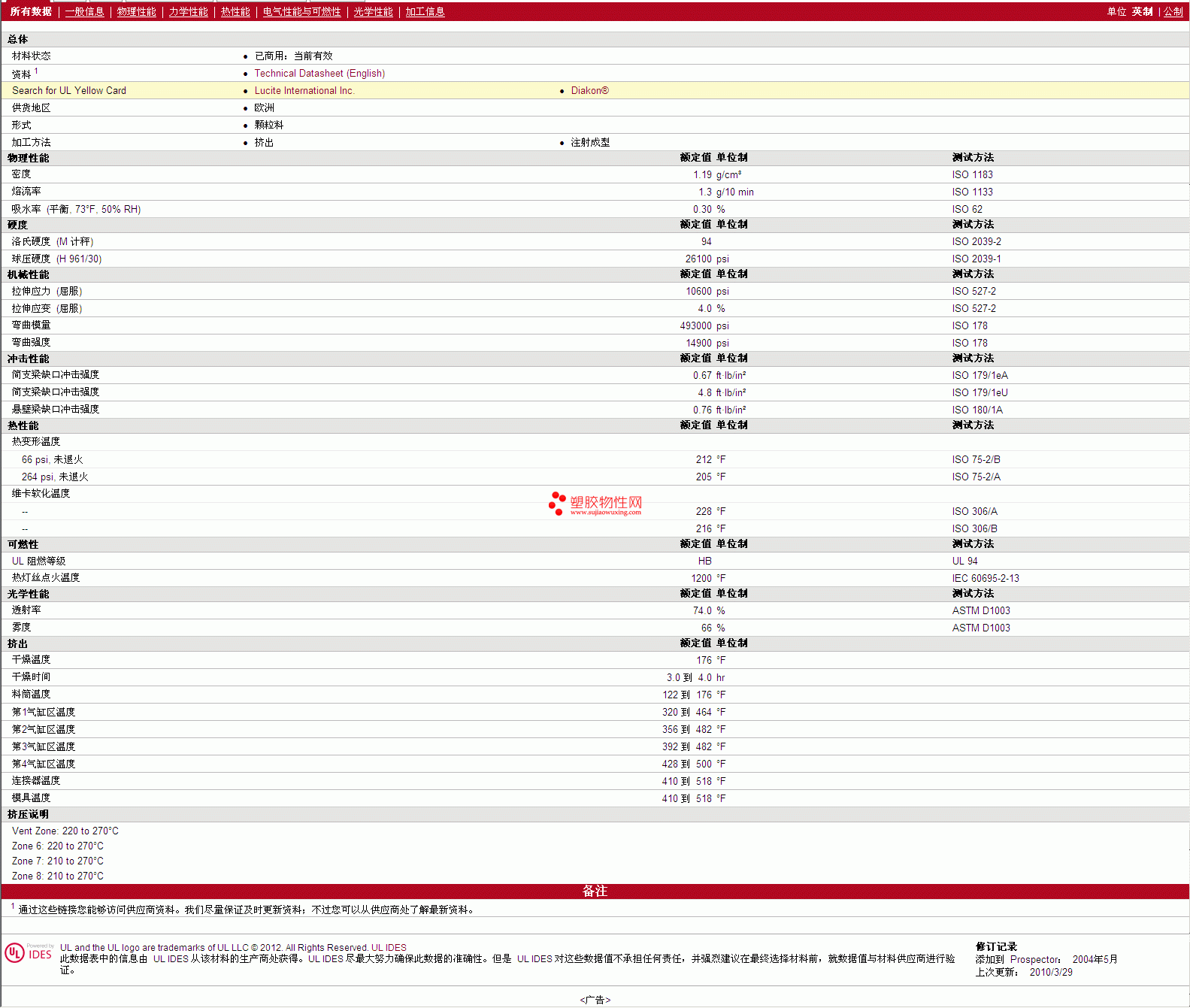Image resolution: width=1190 pixels, height=1008 pixels.
Task: Click the www.sujiaowuxing.com watermark URL
Action: pos(605,513)
